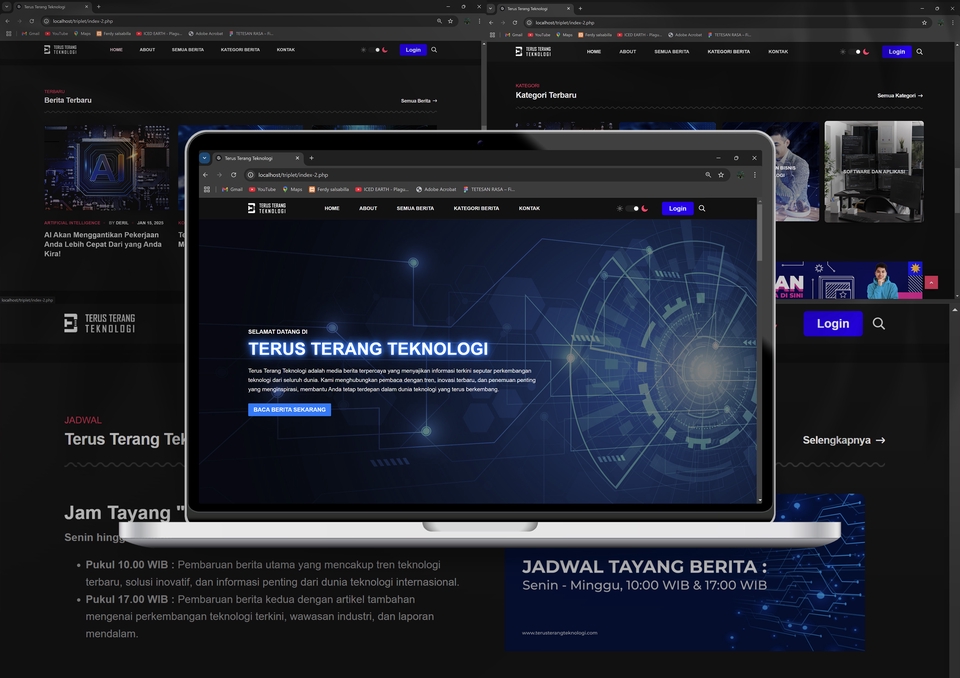This screenshot has height=678, width=960.
Task: Expand the tab search dropdown in the top-left window
Action: pos(7,7)
